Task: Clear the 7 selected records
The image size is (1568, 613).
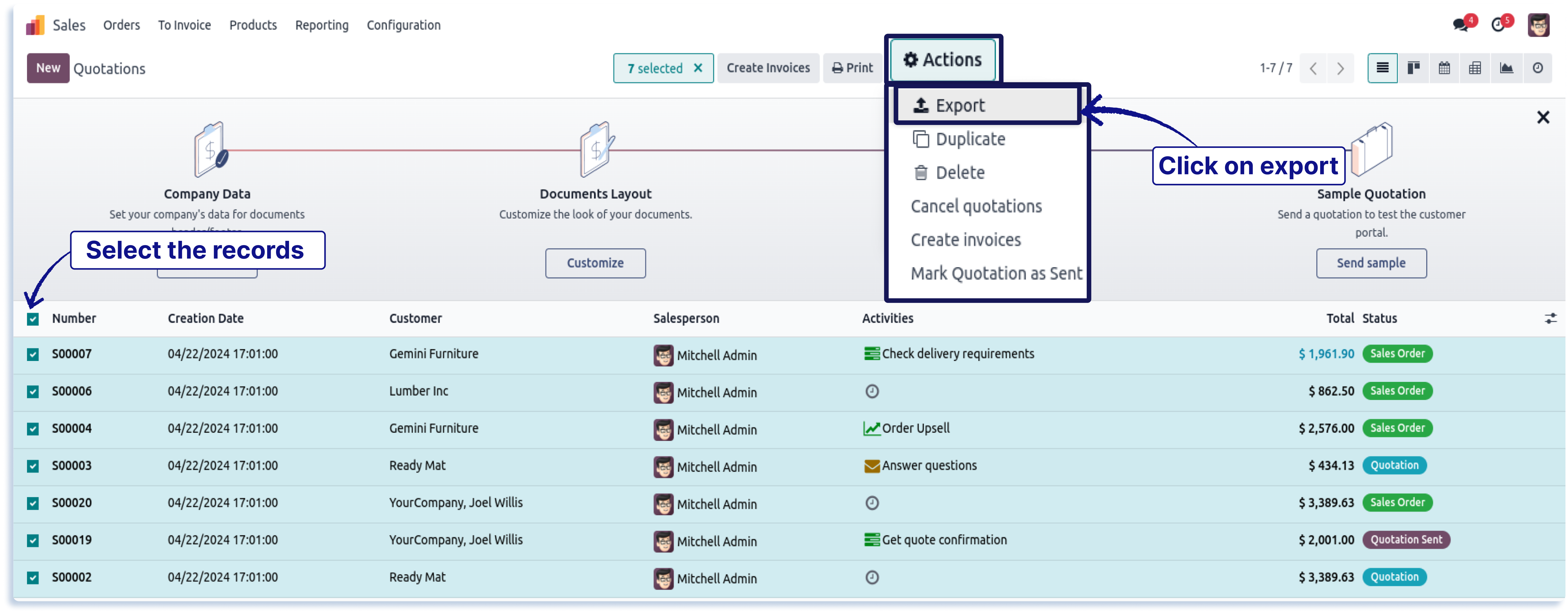Action: pos(698,68)
